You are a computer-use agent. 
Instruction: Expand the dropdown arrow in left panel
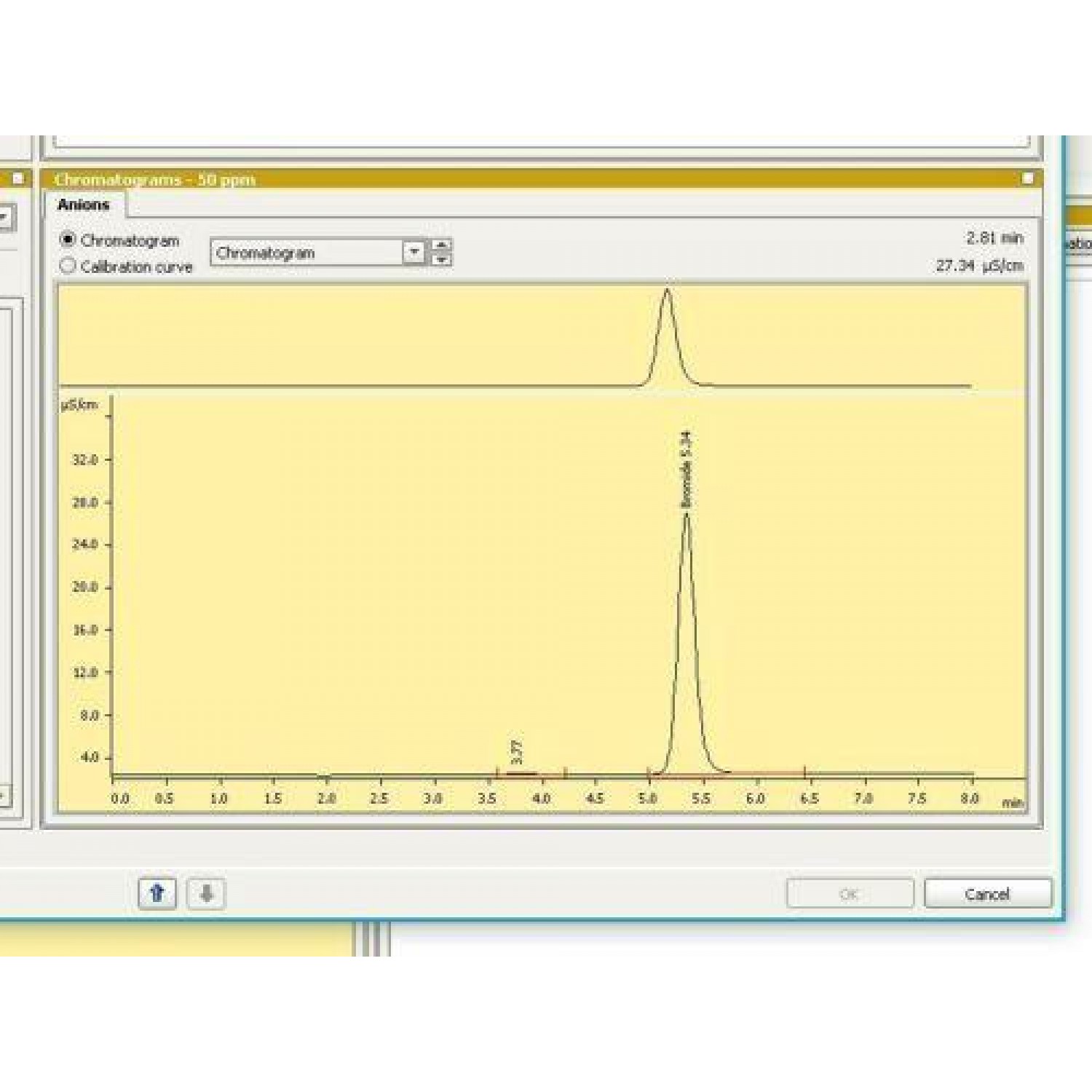point(4,217)
